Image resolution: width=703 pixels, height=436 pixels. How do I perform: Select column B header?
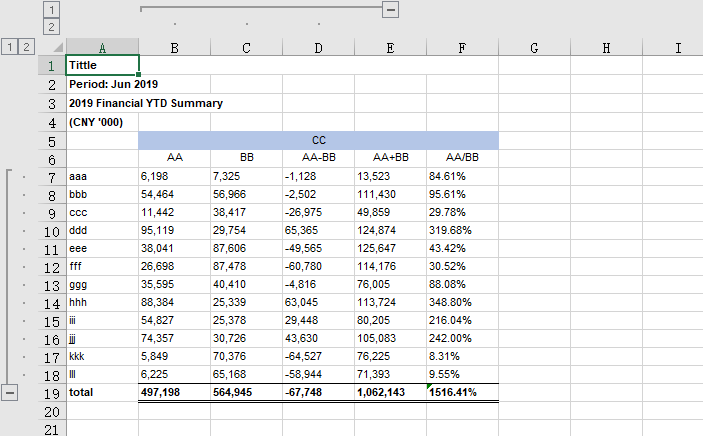[x=174, y=48]
